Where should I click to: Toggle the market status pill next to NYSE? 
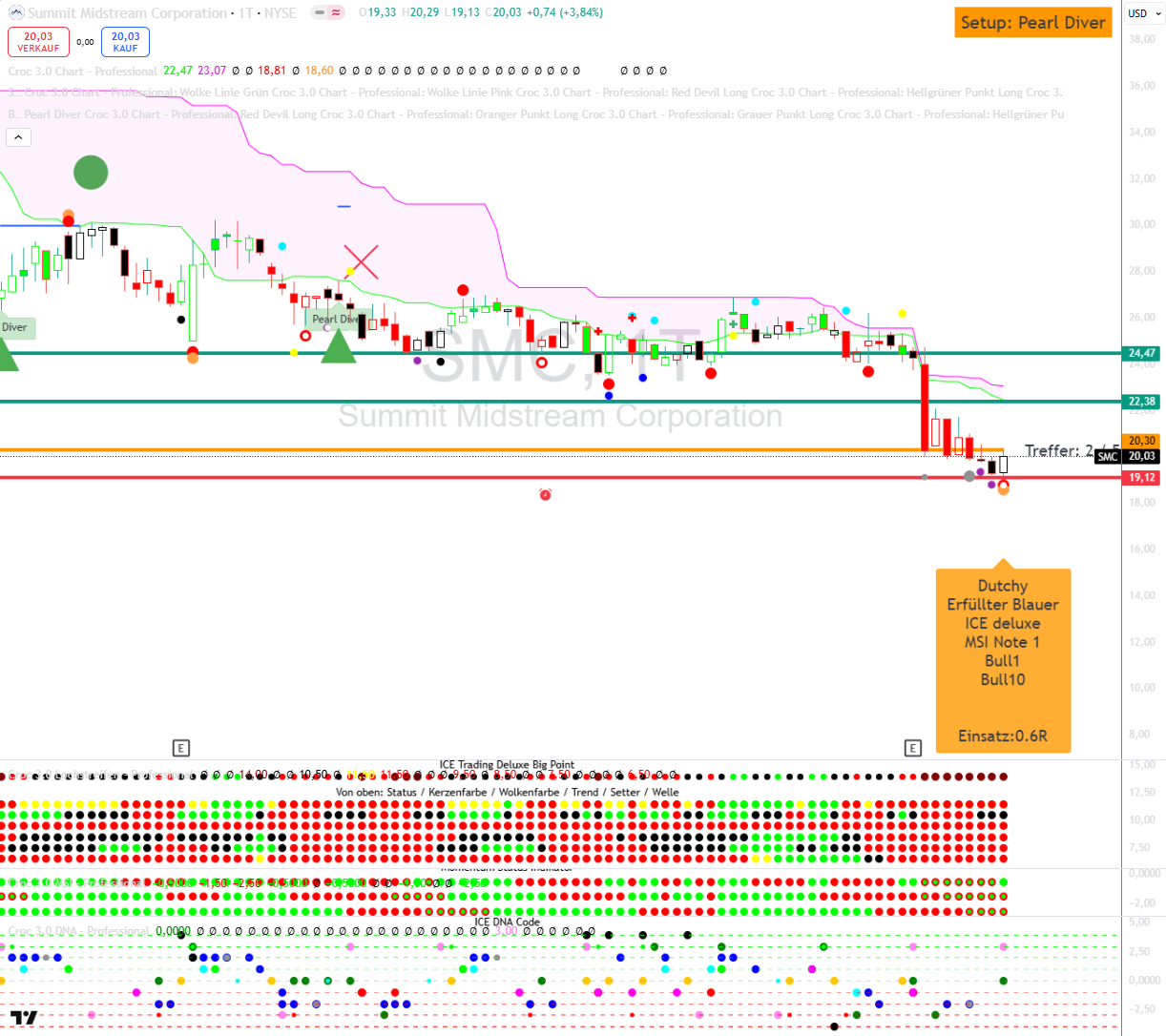(329, 13)
